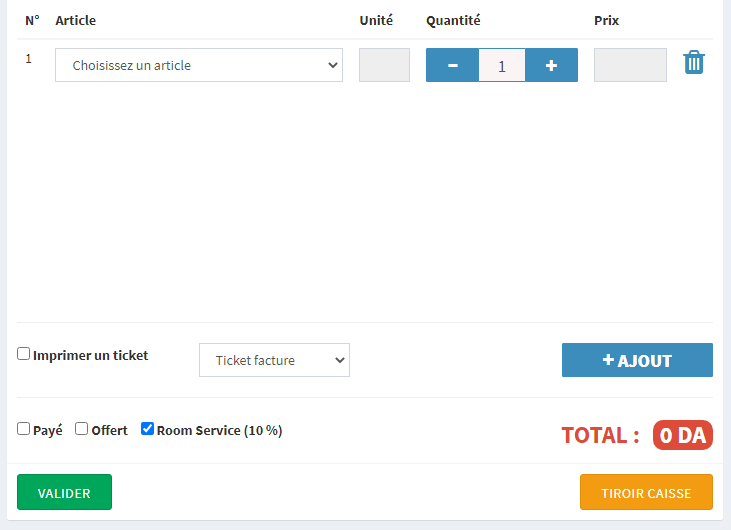Click the Prix input field

(630, 65)
